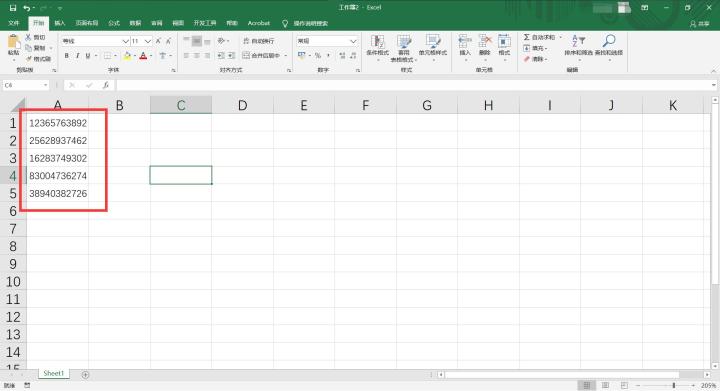The image size is (720, 391).
Task: Align cell text to bottom
Action: 207,41
